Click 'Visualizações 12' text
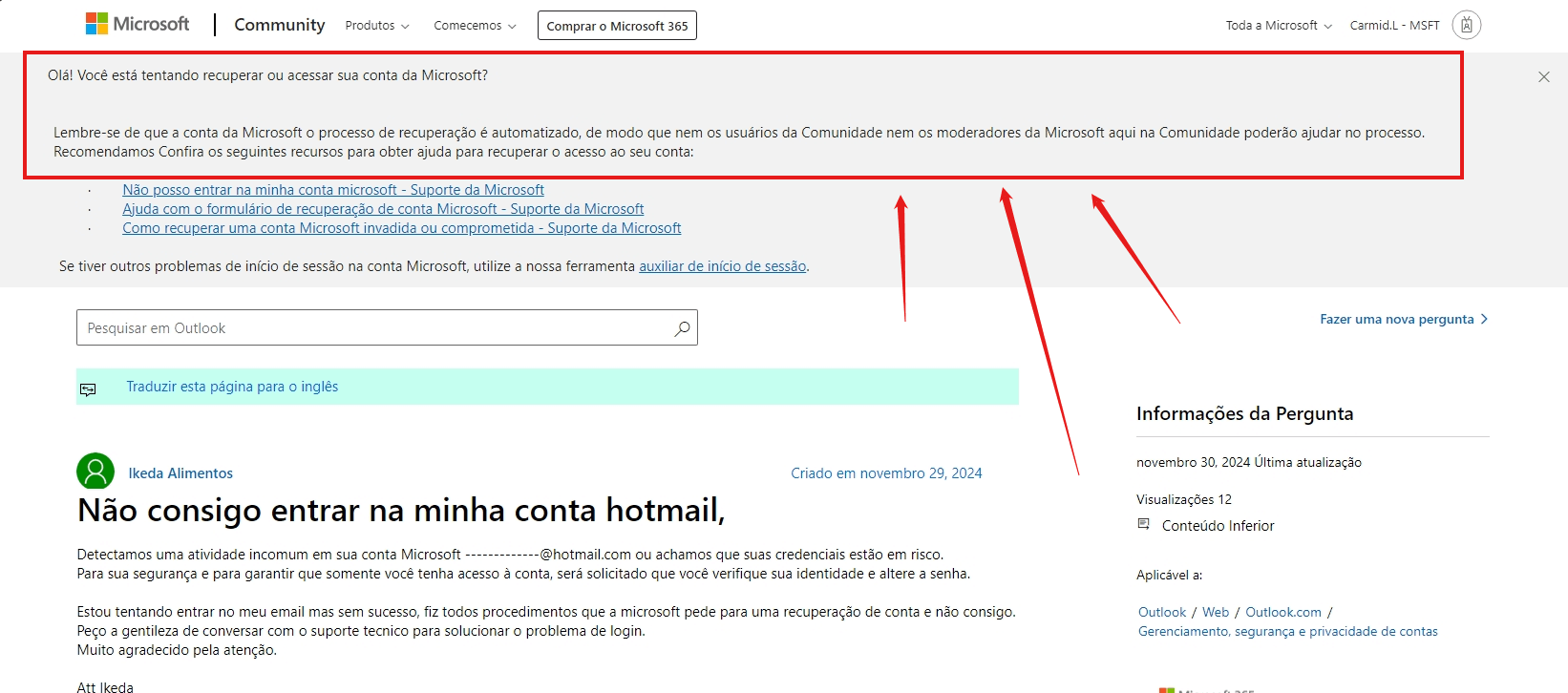The height and width of the screenshot is (693, 1568). click(x=1184, y=499)
